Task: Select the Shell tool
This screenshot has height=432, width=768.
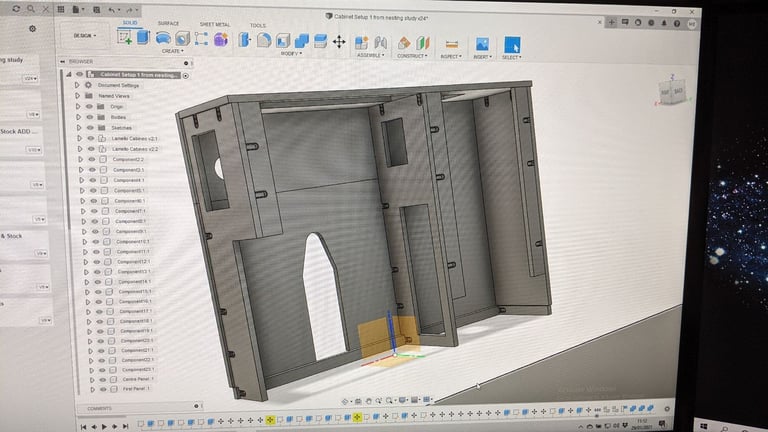Action: (x=283, y=41)
